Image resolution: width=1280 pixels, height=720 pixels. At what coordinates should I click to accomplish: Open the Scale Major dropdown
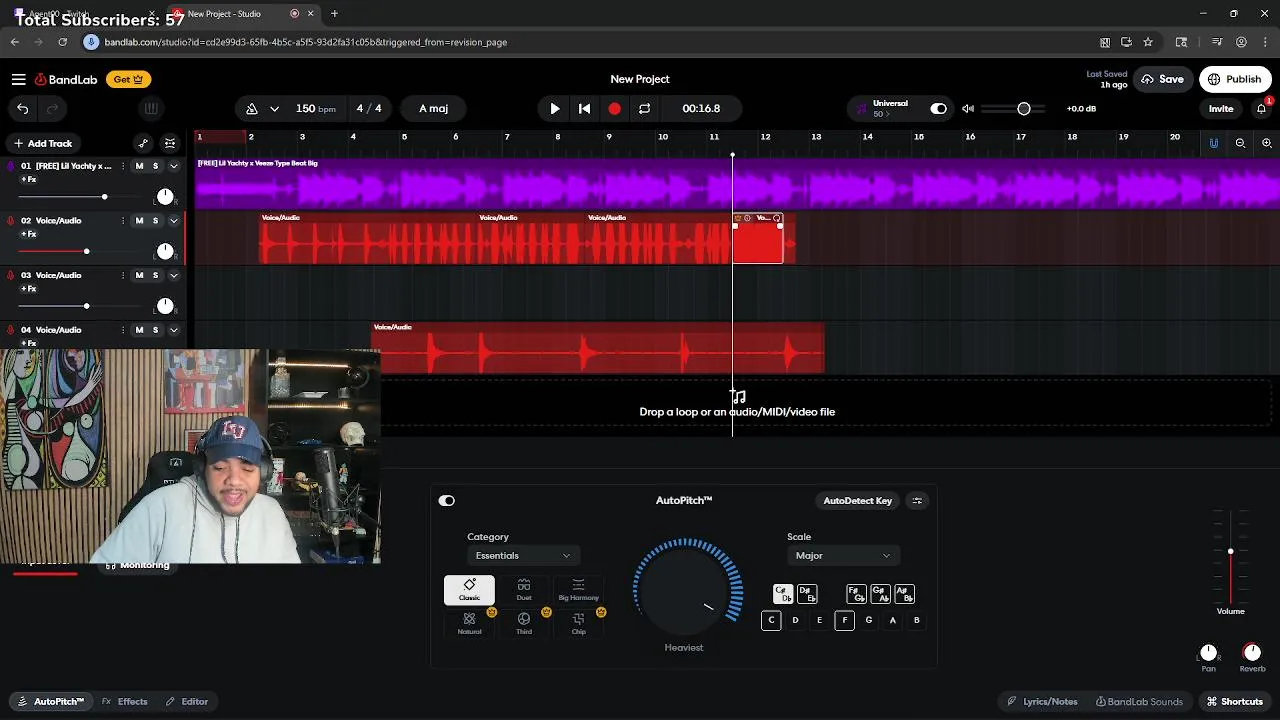tap(842, 556)
